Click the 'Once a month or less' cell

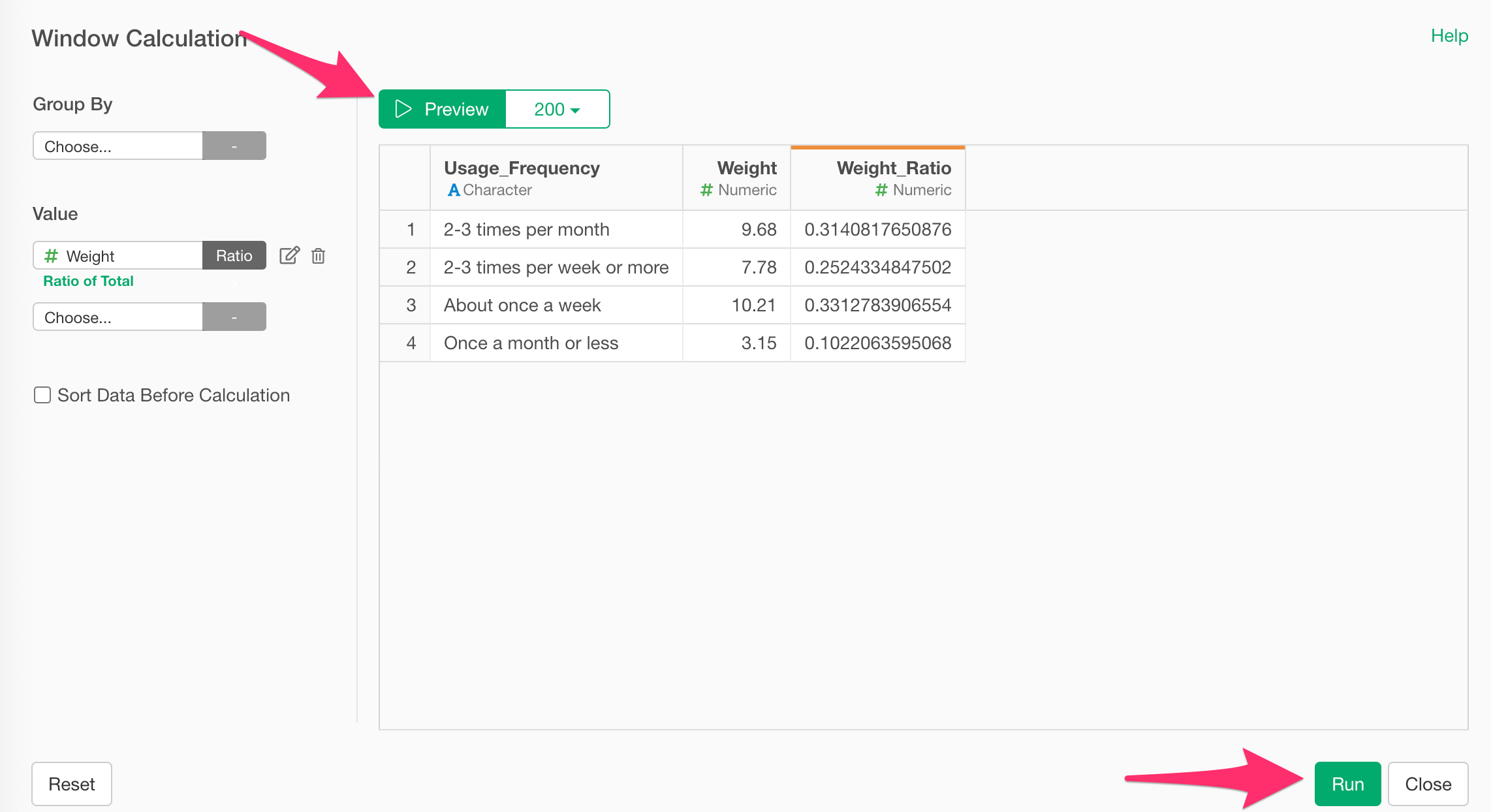coord(556,343)
